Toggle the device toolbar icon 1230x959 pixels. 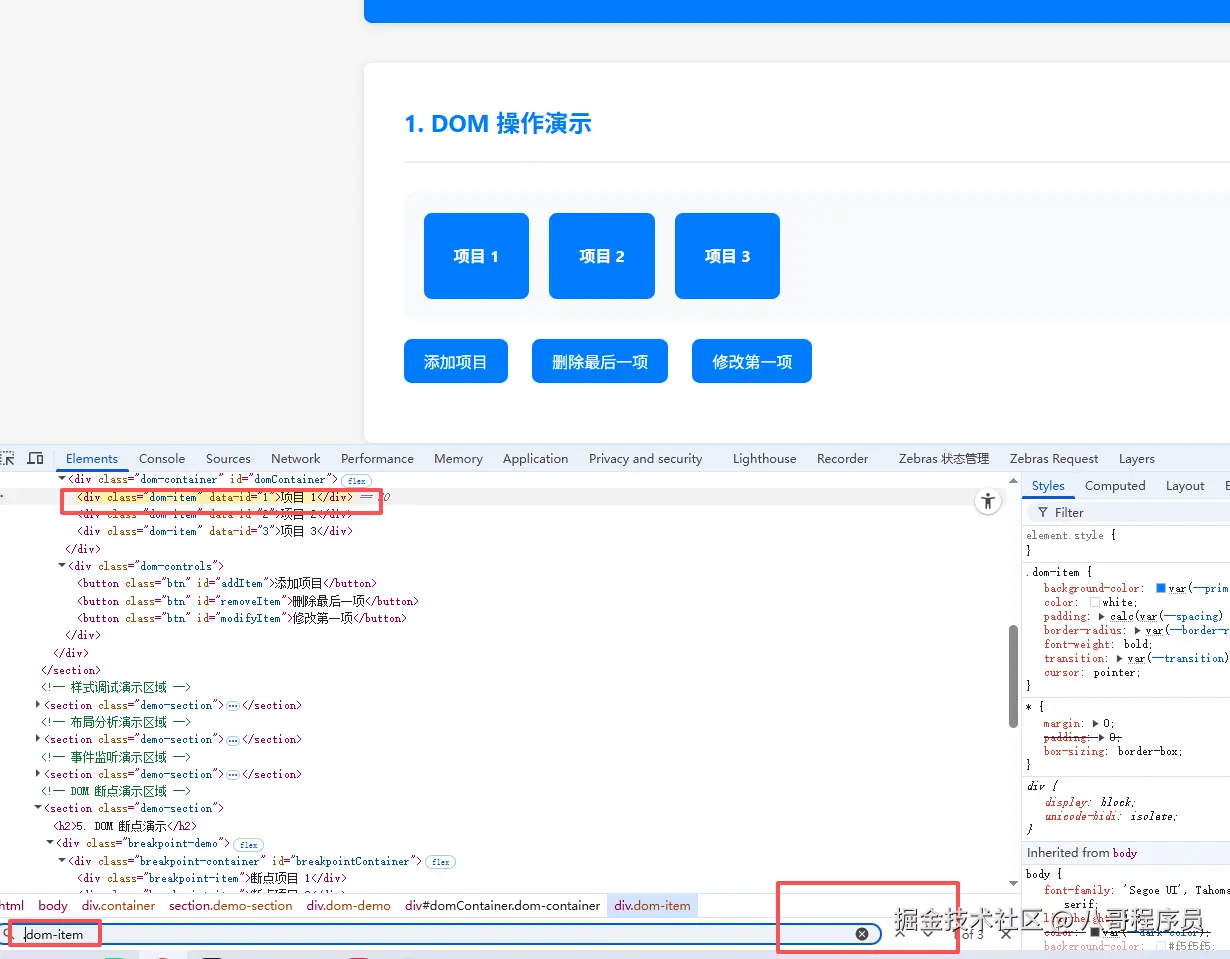(35, 458)
